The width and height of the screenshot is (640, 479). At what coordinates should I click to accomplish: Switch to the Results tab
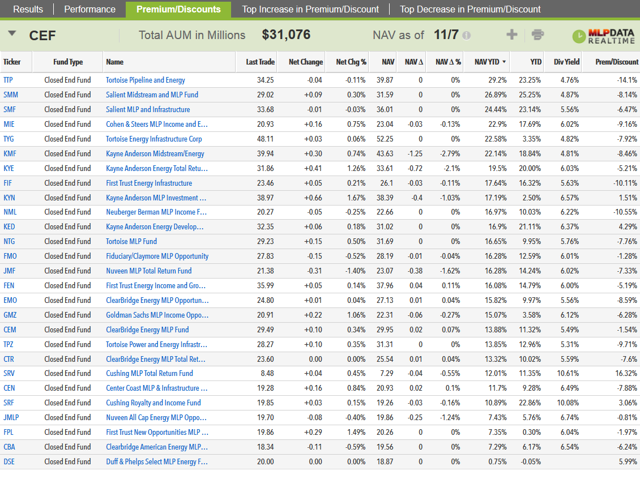(x=28, y=9)
